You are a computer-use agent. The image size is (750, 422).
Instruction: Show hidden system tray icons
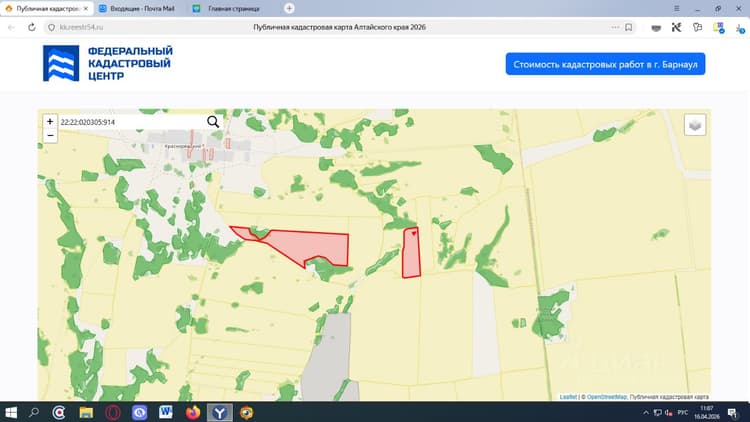pyautogui.click(x=646, y=412)
